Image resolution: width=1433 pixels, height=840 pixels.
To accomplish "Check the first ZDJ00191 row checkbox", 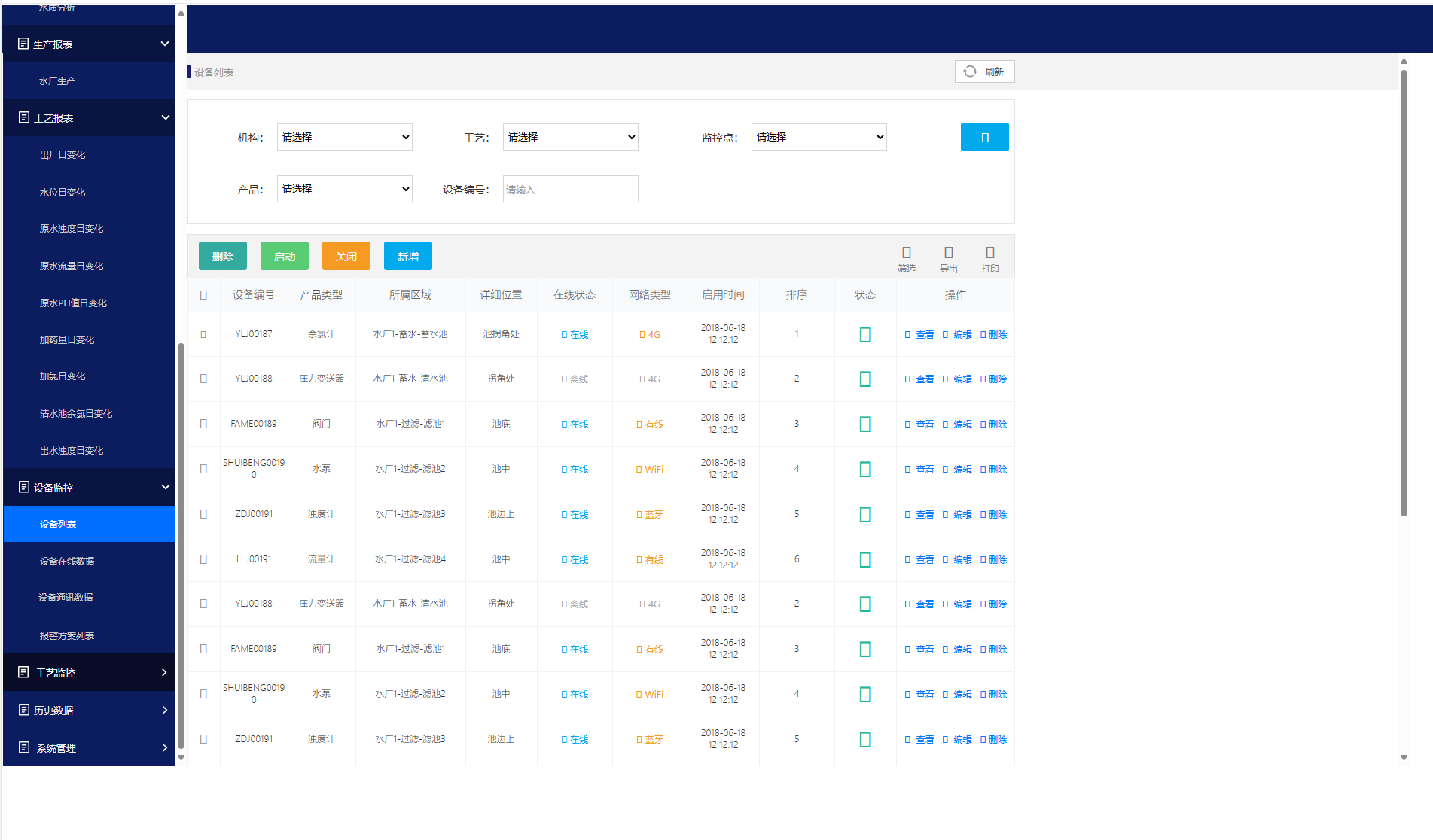I will tap(203, 514).
